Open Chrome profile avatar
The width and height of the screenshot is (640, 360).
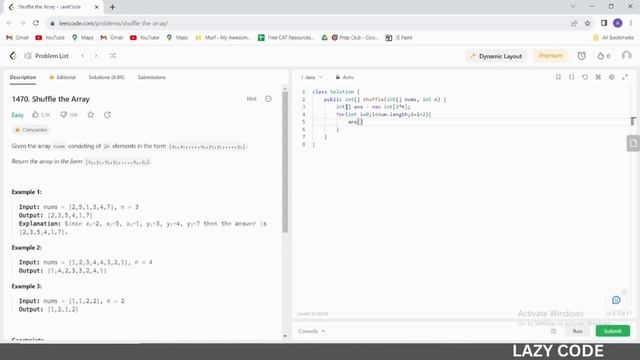(618, 23)
